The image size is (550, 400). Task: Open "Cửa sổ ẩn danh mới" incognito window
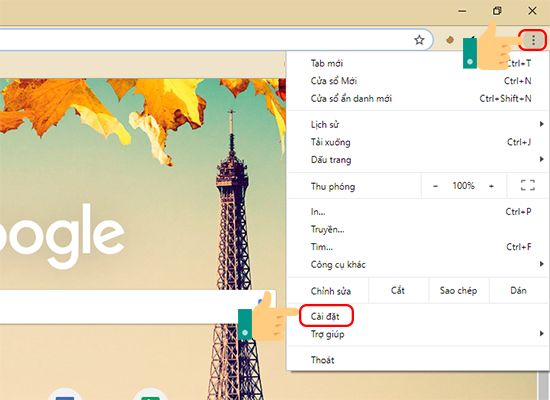417,99
